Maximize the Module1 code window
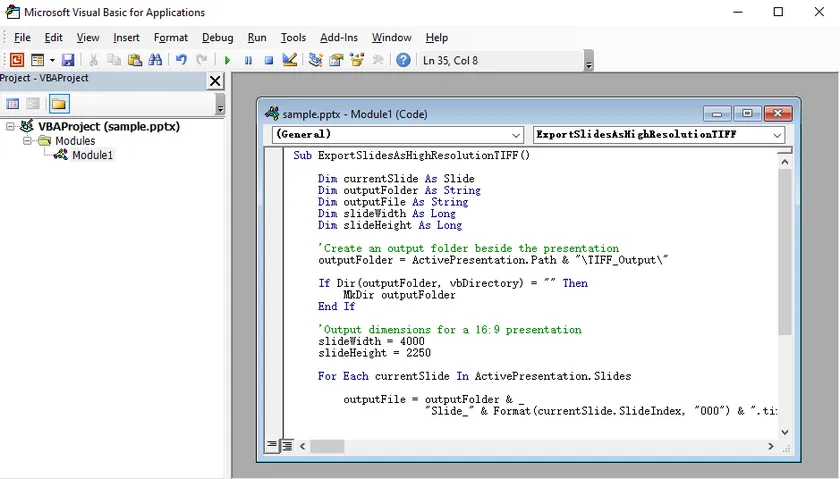Image resolution: width=840 pixels, height=479 pixels. pyautogui.click(x=747, y=113)
